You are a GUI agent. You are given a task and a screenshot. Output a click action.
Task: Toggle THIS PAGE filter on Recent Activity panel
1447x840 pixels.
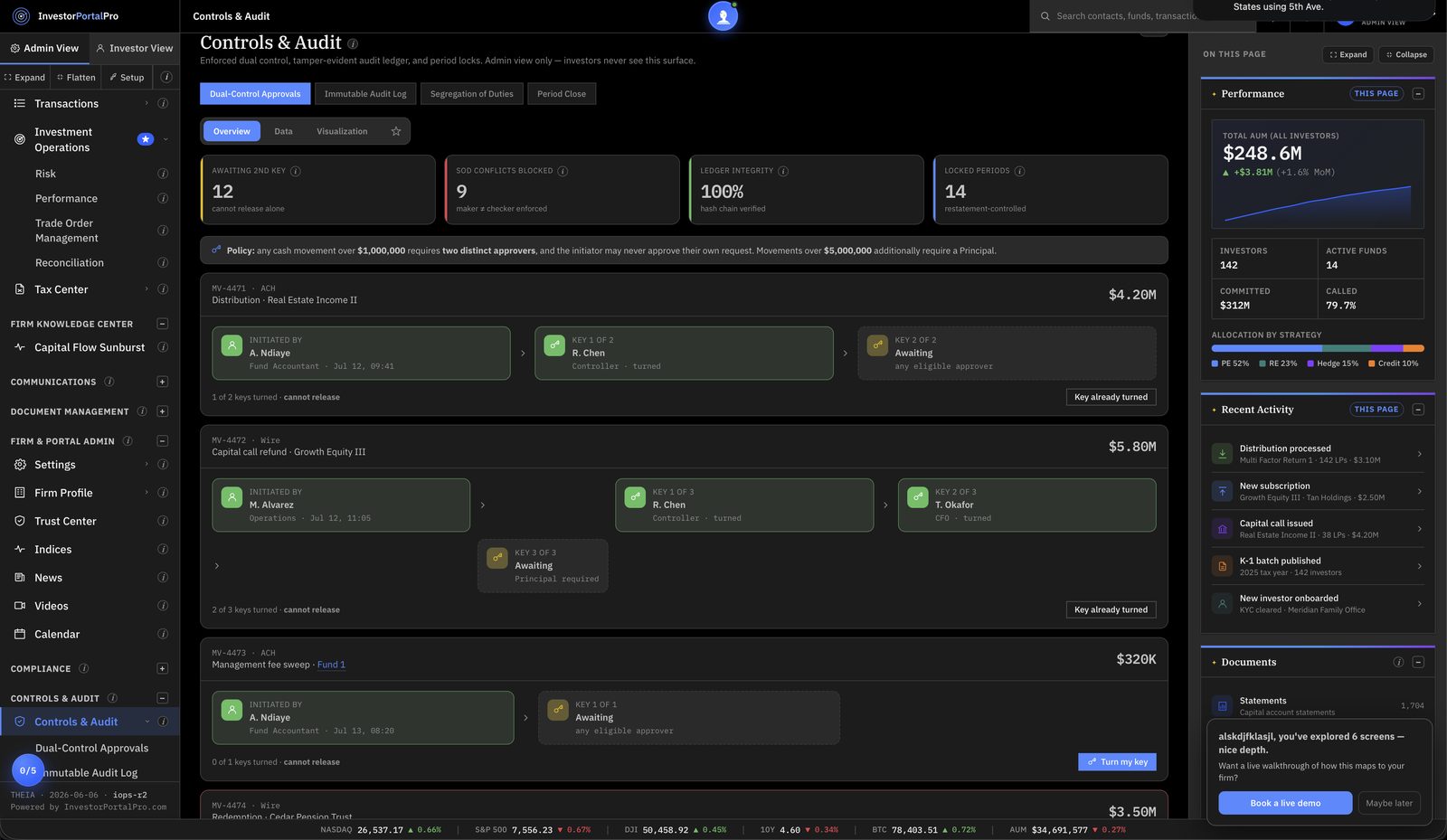(x=1376, y=410)
